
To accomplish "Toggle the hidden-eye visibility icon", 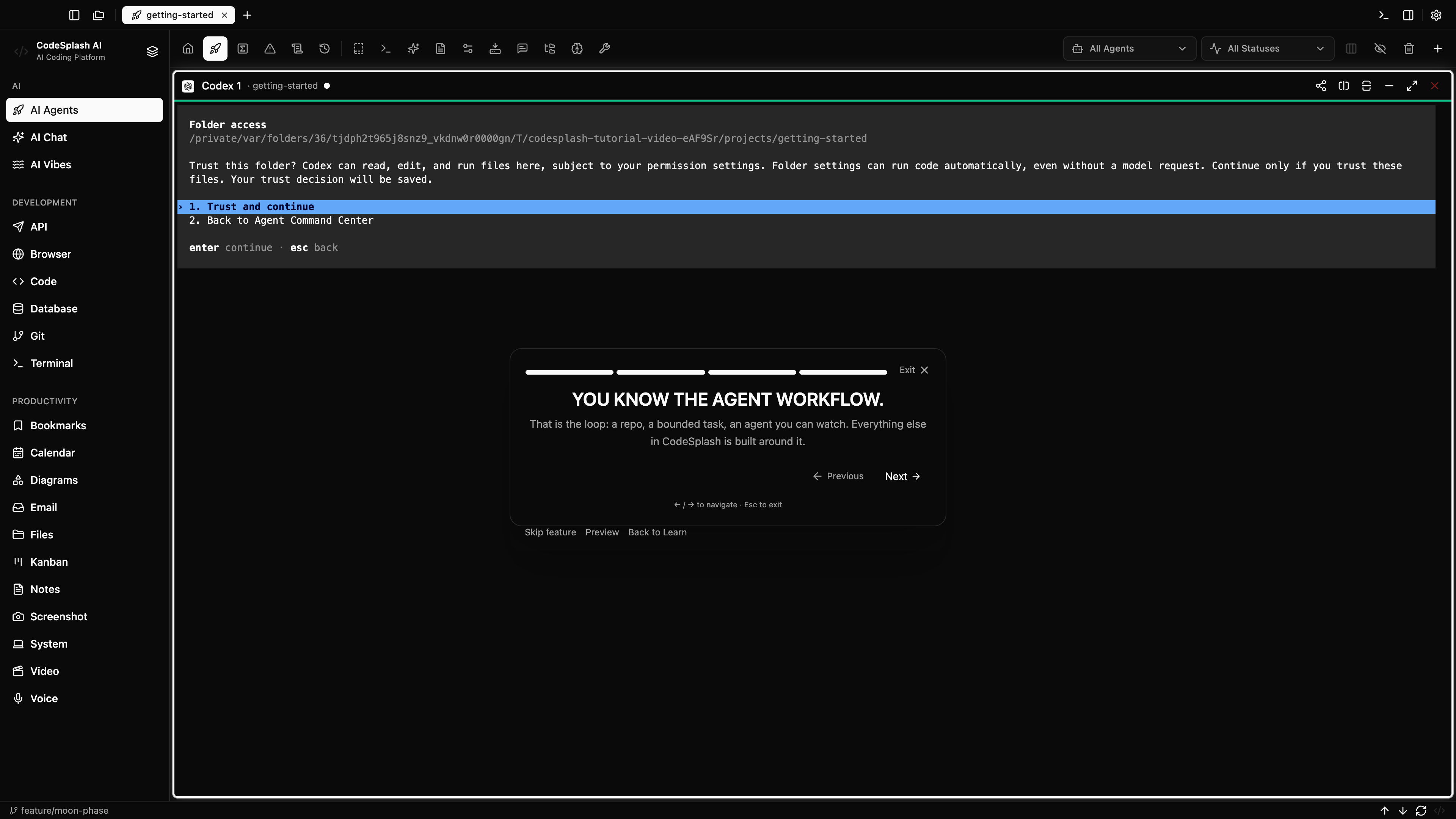I will coord(1380,49).
